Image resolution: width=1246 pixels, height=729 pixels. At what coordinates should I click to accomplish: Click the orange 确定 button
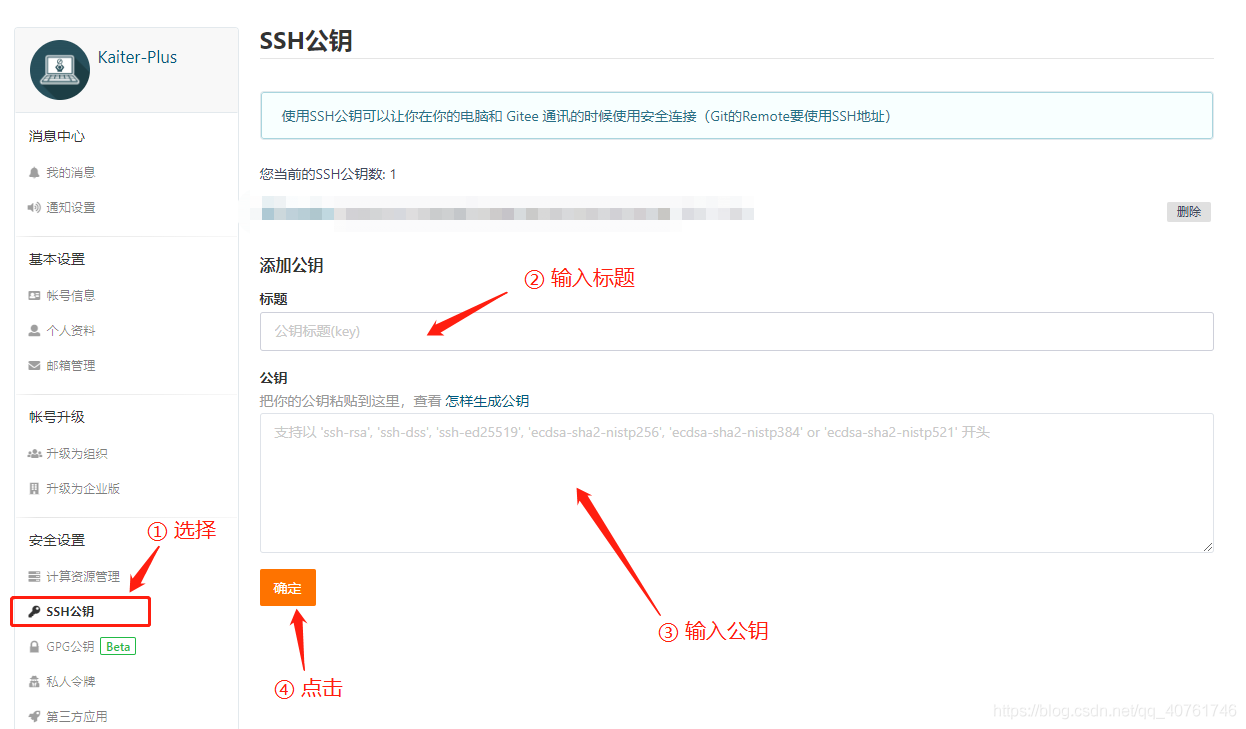pyautogui.click(x=288, y=588)
